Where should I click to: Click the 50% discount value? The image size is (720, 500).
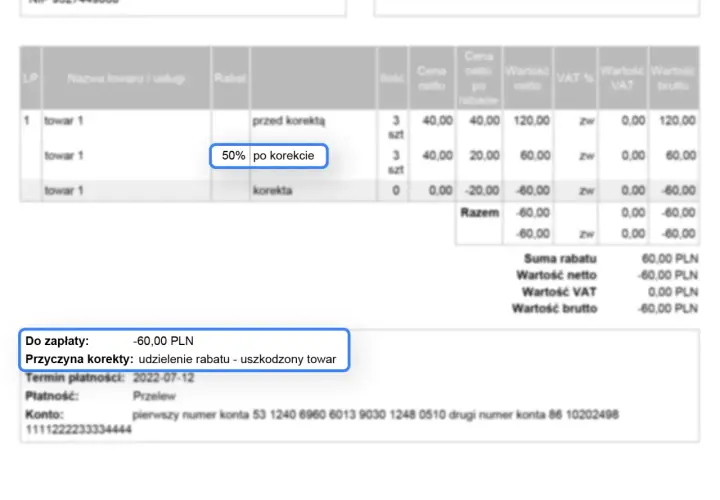pyautogui.click(x=233, y=156)
